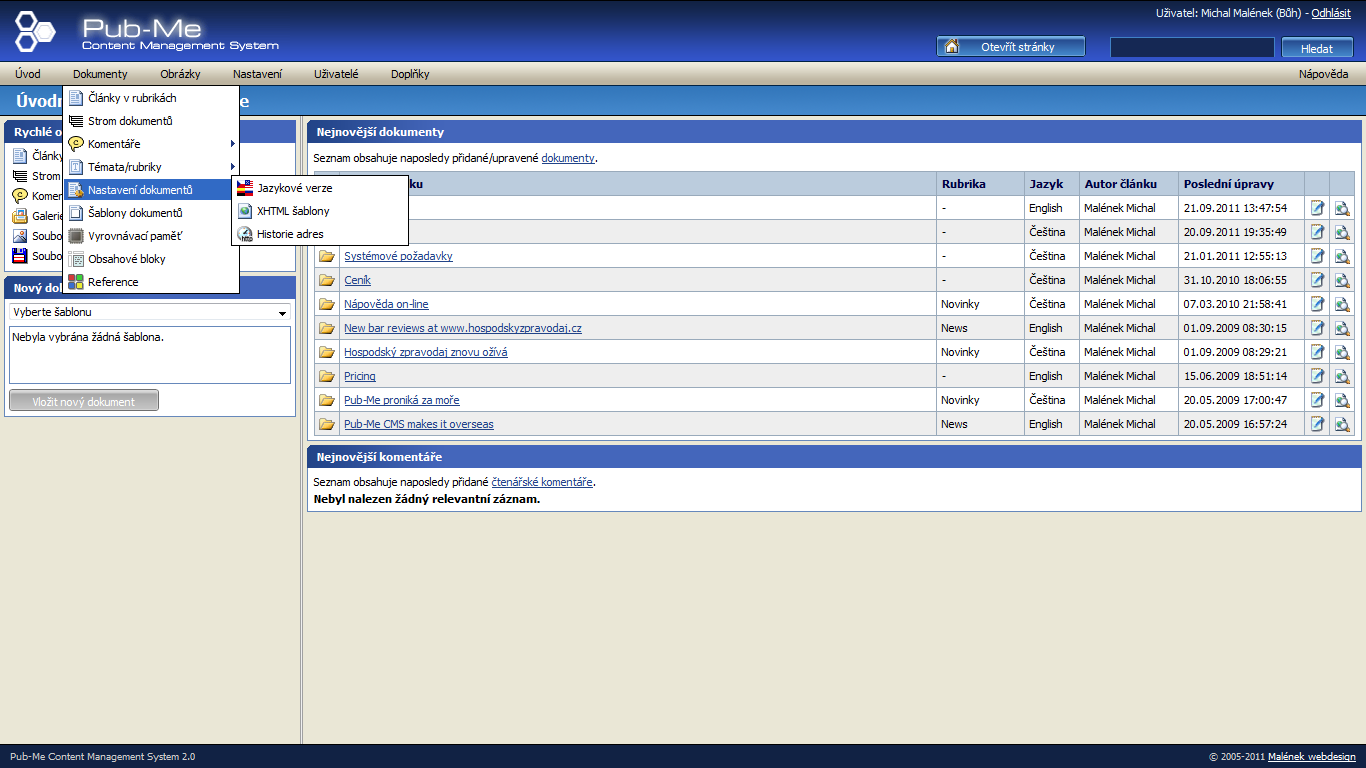Open the Úvod menu

(x=28, y=74)
